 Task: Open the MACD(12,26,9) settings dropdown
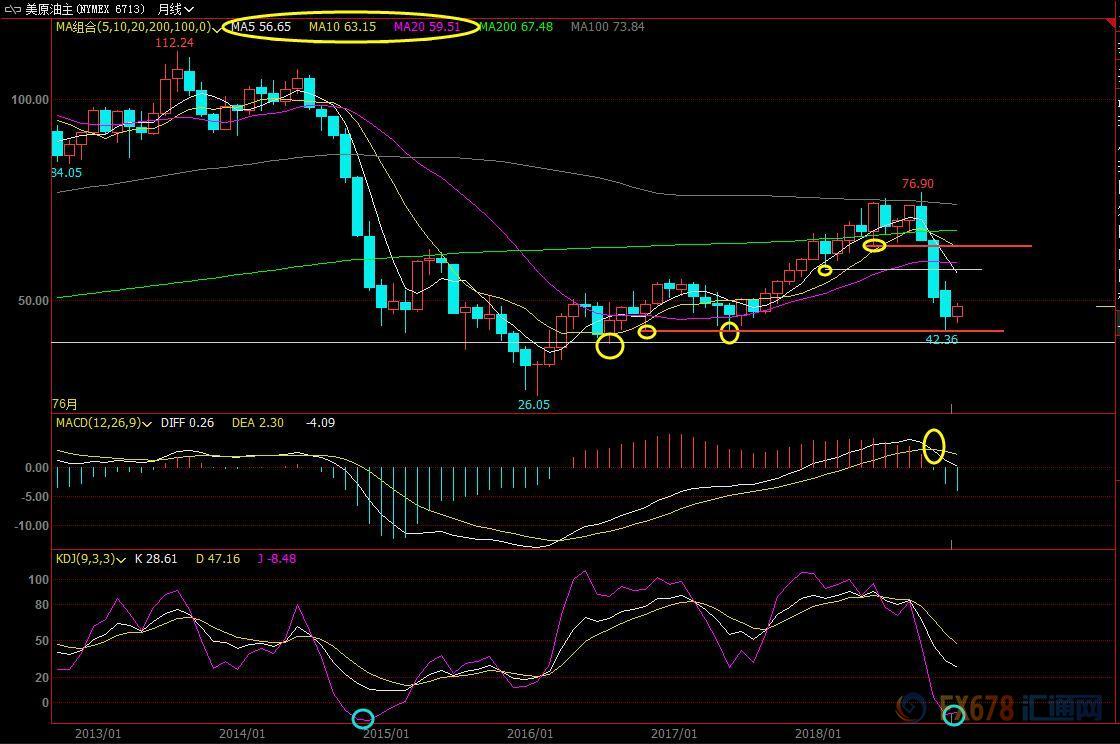tap(147, 423)
